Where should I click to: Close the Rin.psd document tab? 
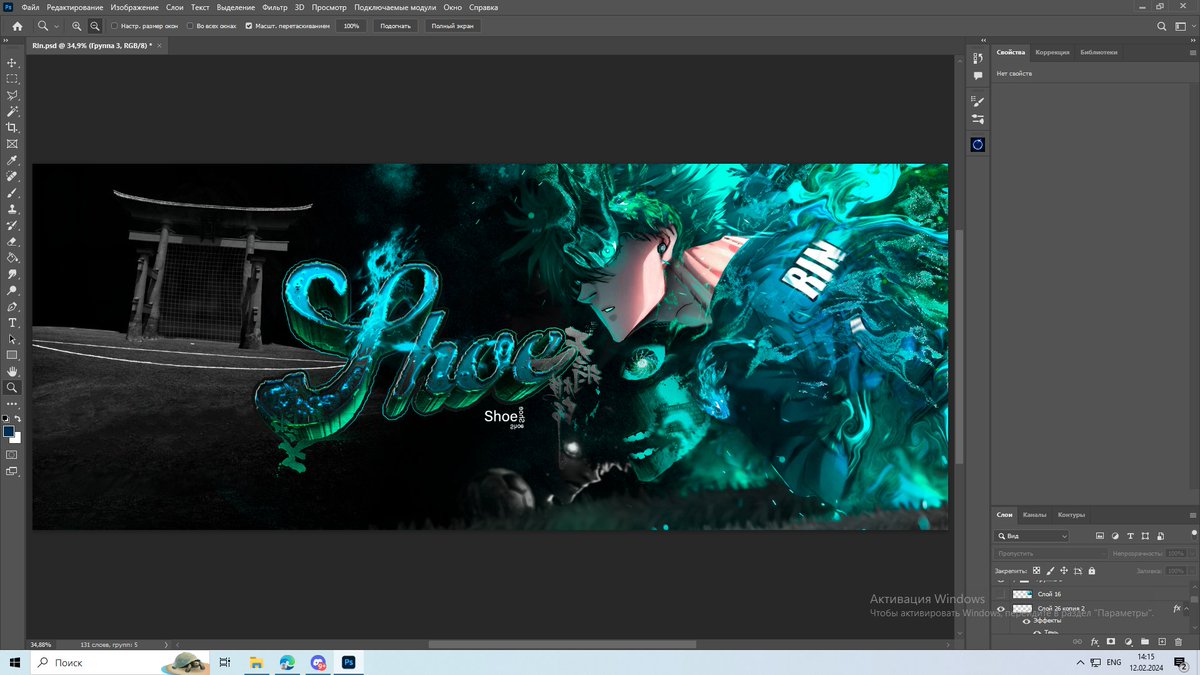click(x=160, y=45)
